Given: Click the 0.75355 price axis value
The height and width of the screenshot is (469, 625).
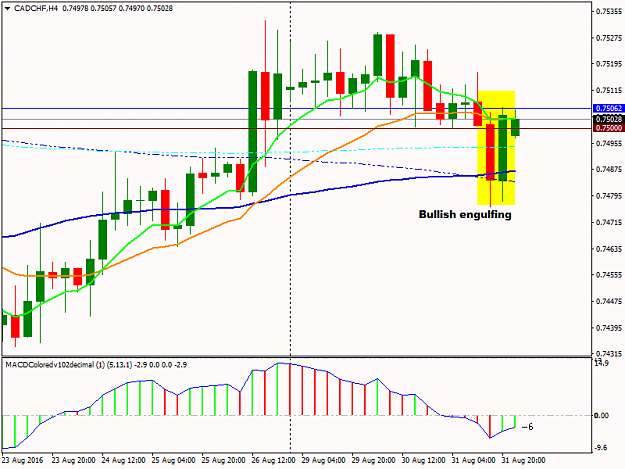Looking at the screenshot, I should (x=609, y=12).
